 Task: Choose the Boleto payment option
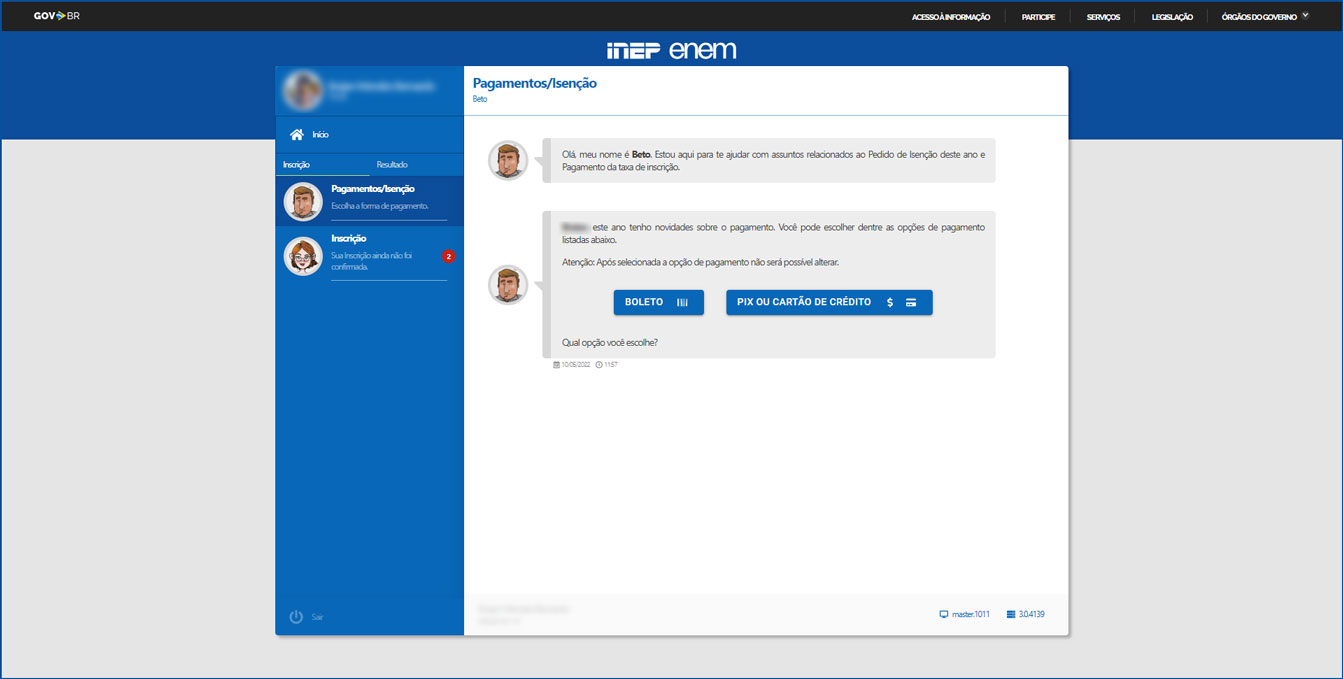(x=658, y=302)
